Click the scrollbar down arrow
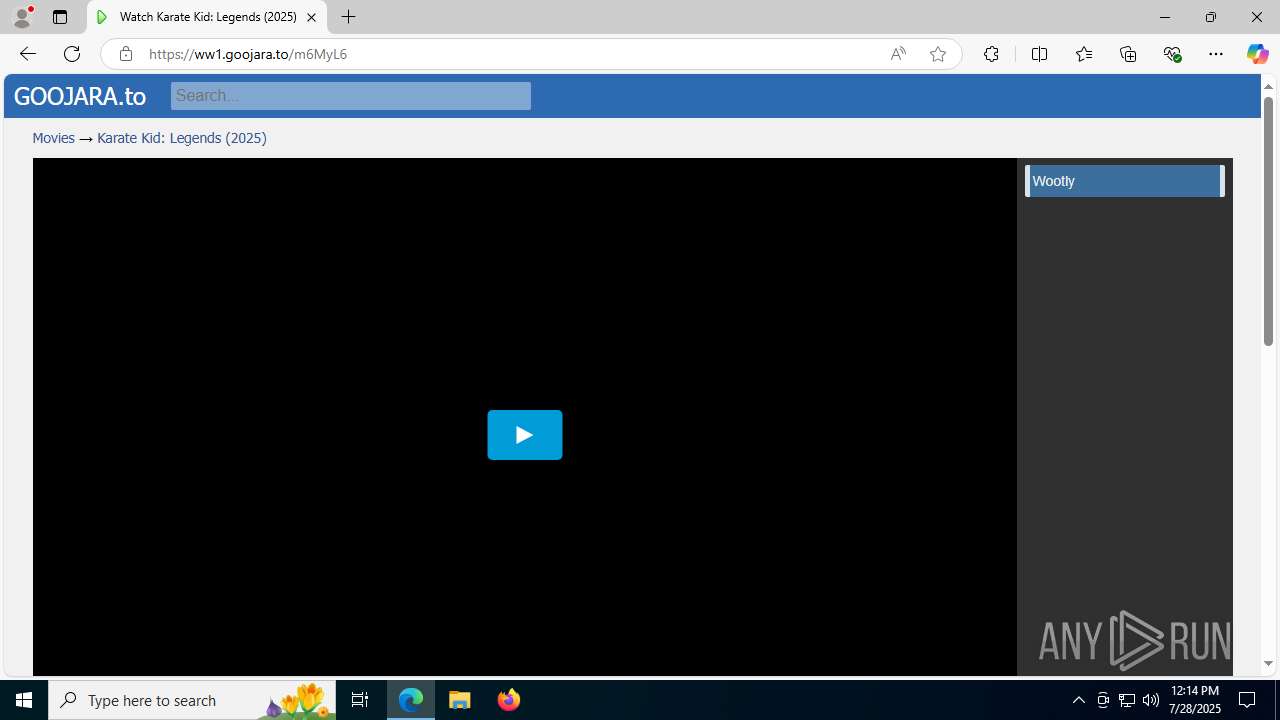This screenshot has height=720, width=1280. click(1268, 663)
